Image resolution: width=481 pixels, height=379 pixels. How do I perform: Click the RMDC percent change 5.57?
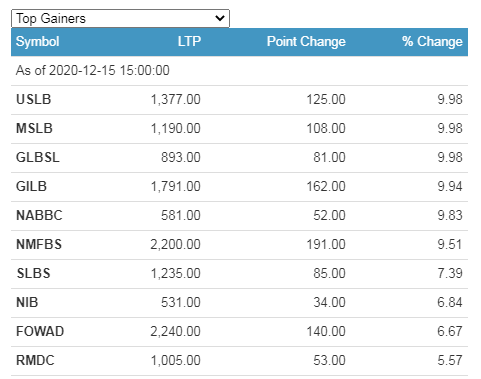coord(450,360)
